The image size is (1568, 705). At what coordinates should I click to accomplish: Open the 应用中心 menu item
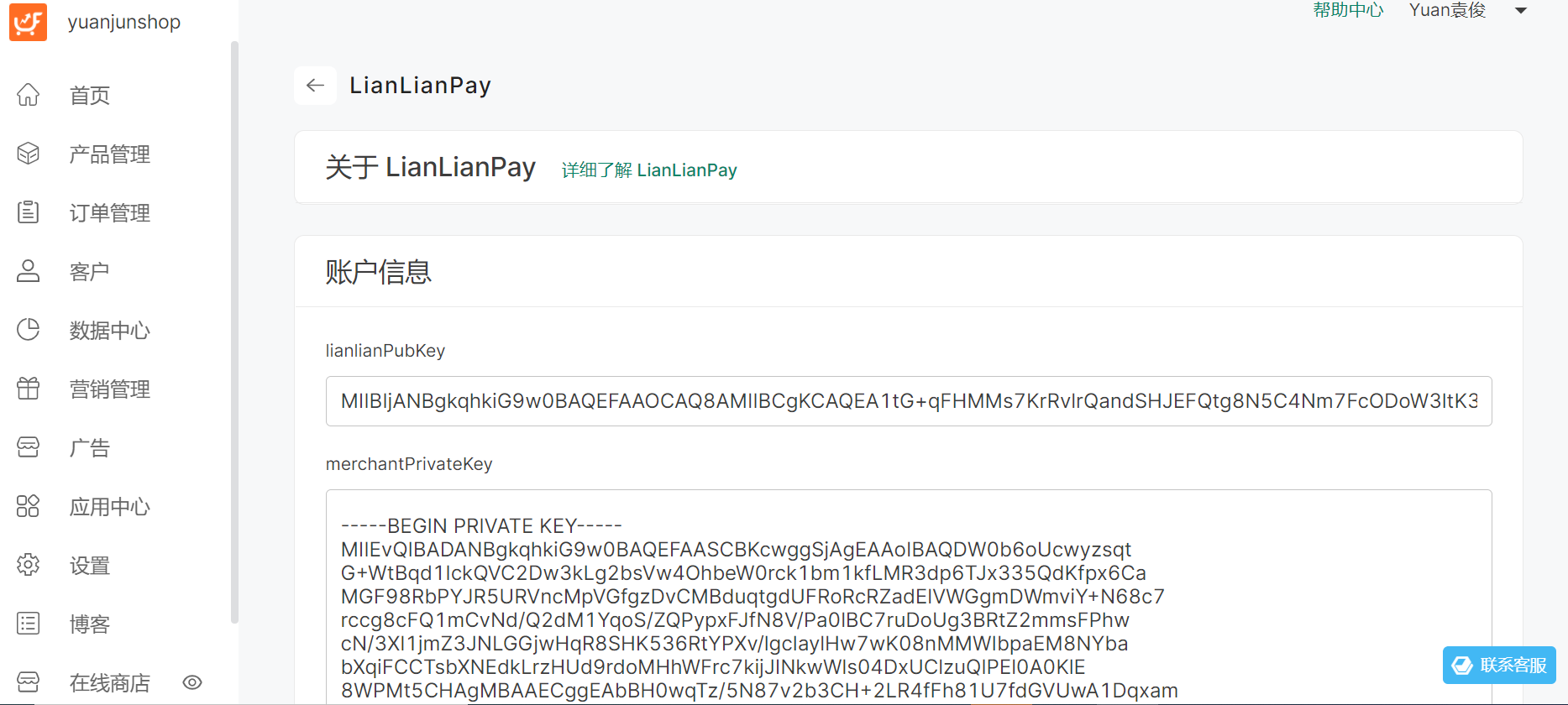[110, 506]
